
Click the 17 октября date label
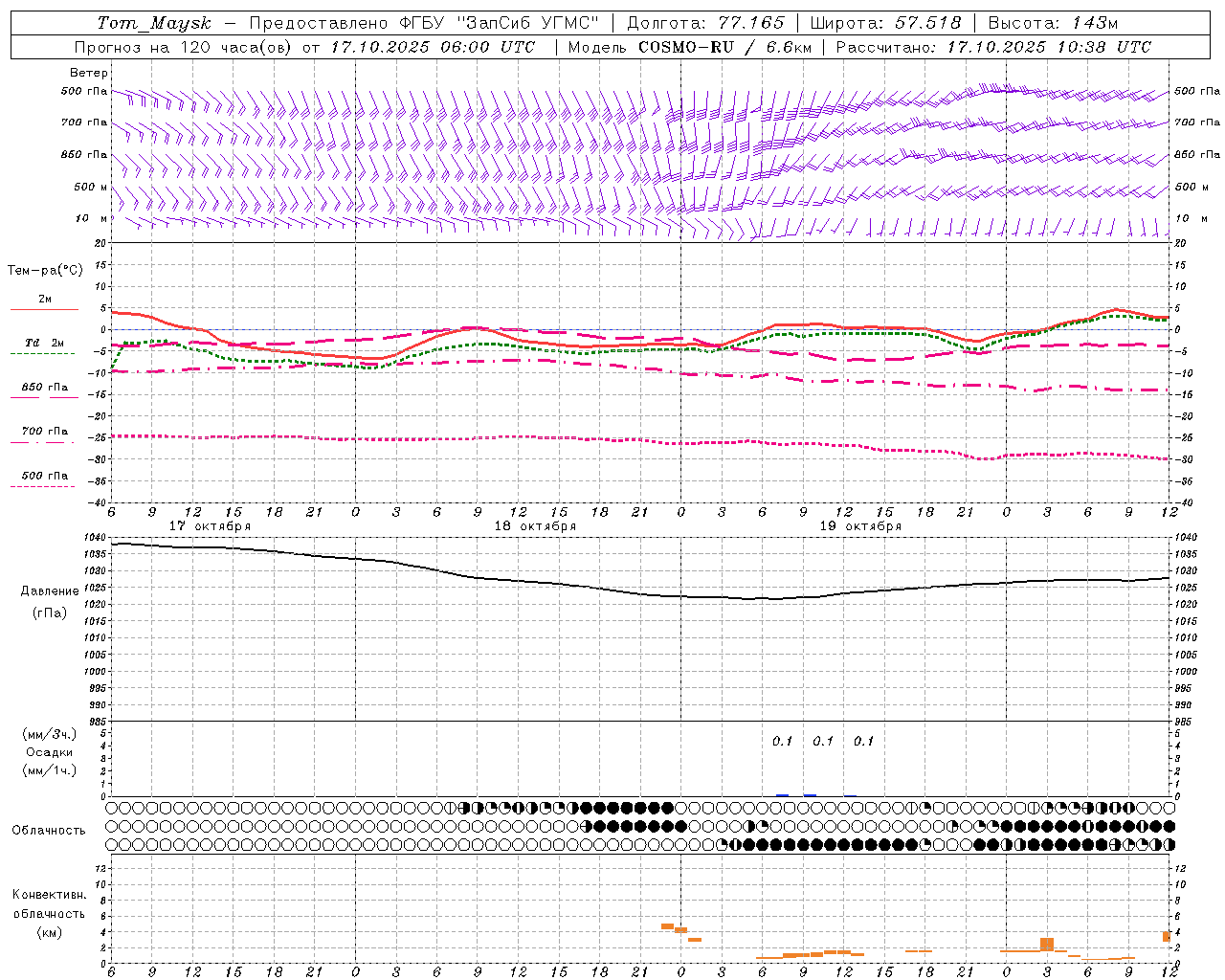click(210, 526)
